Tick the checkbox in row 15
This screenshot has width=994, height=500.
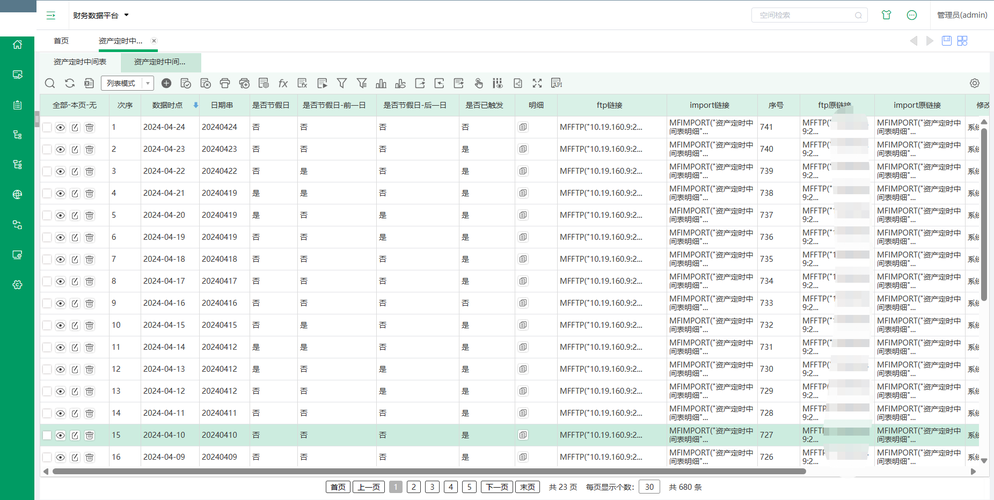coord(47,435)
